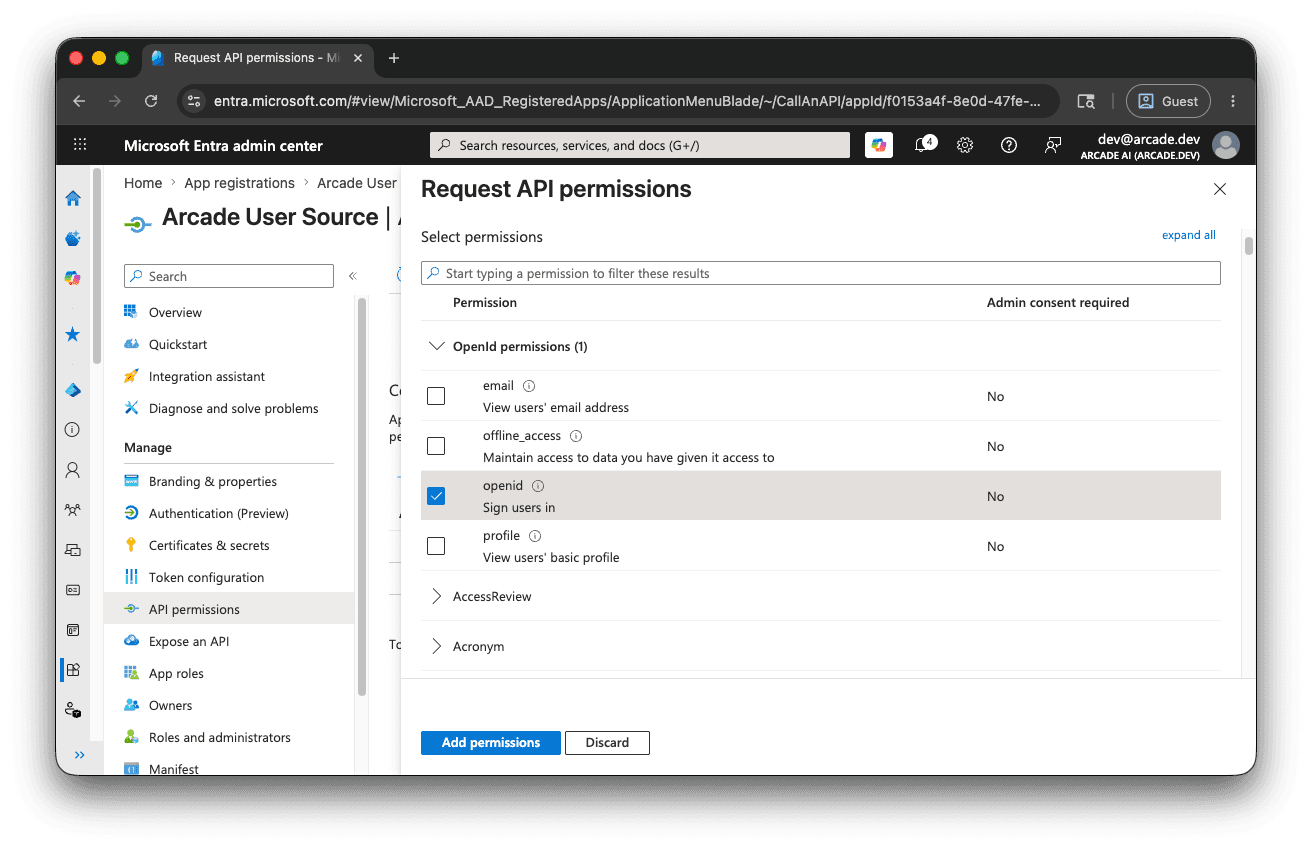1312x849 pixels.
Task: Collapse the side menu with double chevron
Action: pyautogui.click(x=352, y=276)
